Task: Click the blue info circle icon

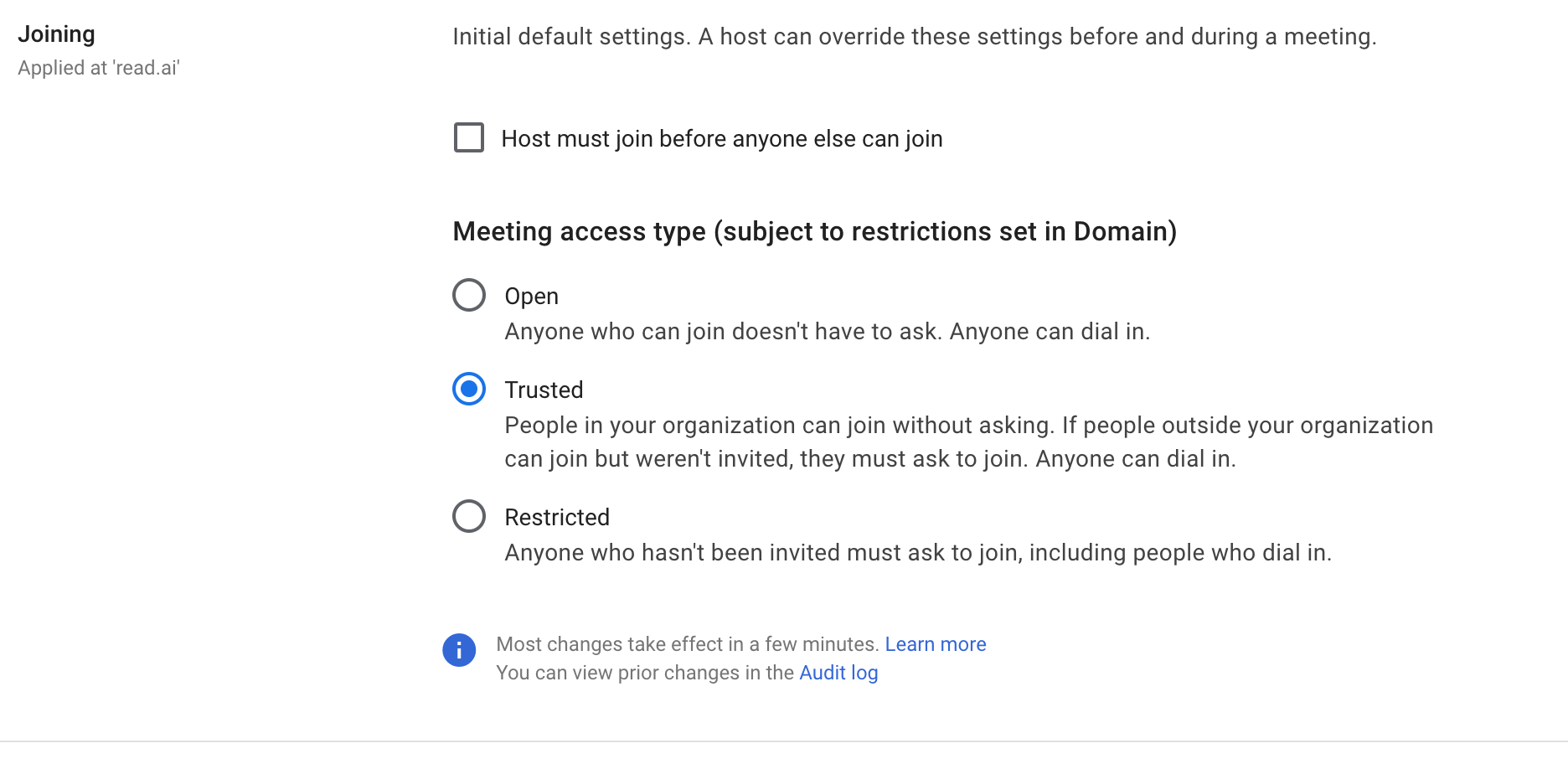Action: (459, 649)
